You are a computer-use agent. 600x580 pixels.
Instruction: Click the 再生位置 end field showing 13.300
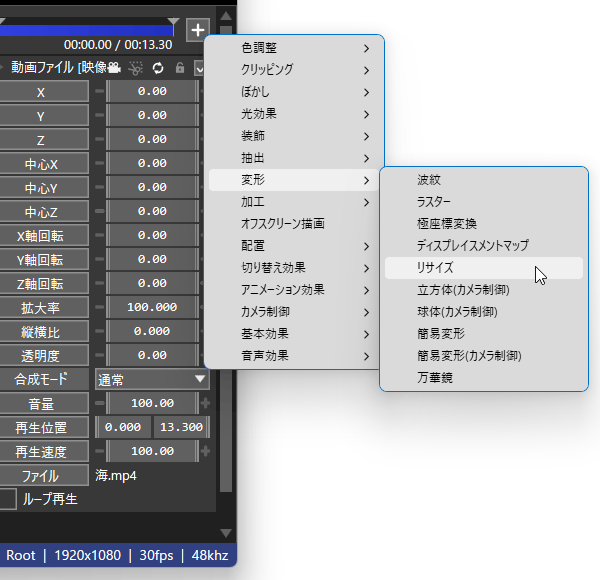(181, 427)
